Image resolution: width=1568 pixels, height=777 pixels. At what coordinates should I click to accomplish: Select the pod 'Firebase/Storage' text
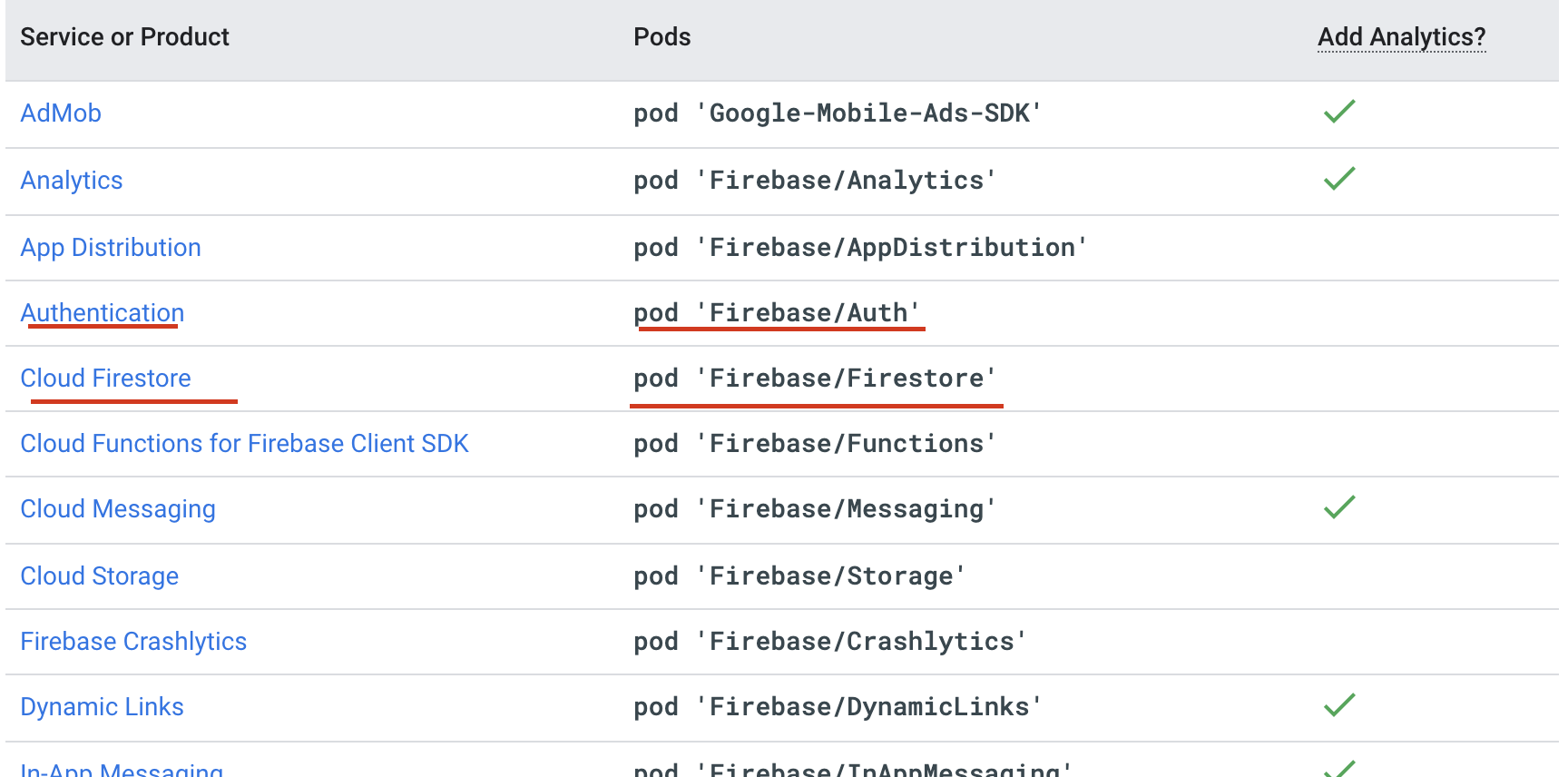799,576
